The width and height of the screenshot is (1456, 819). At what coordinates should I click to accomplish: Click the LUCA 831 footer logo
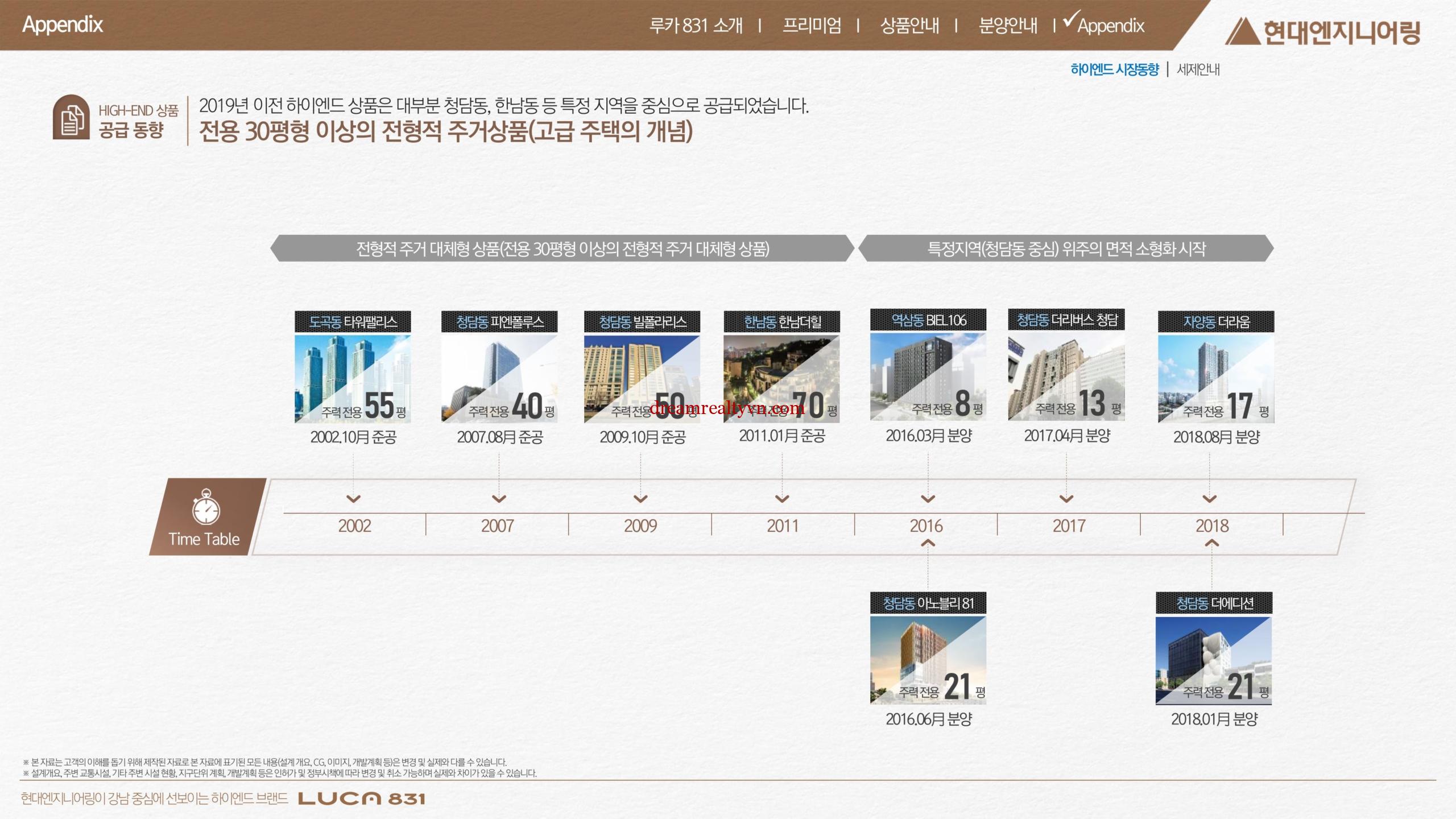(x=361, y=799)
